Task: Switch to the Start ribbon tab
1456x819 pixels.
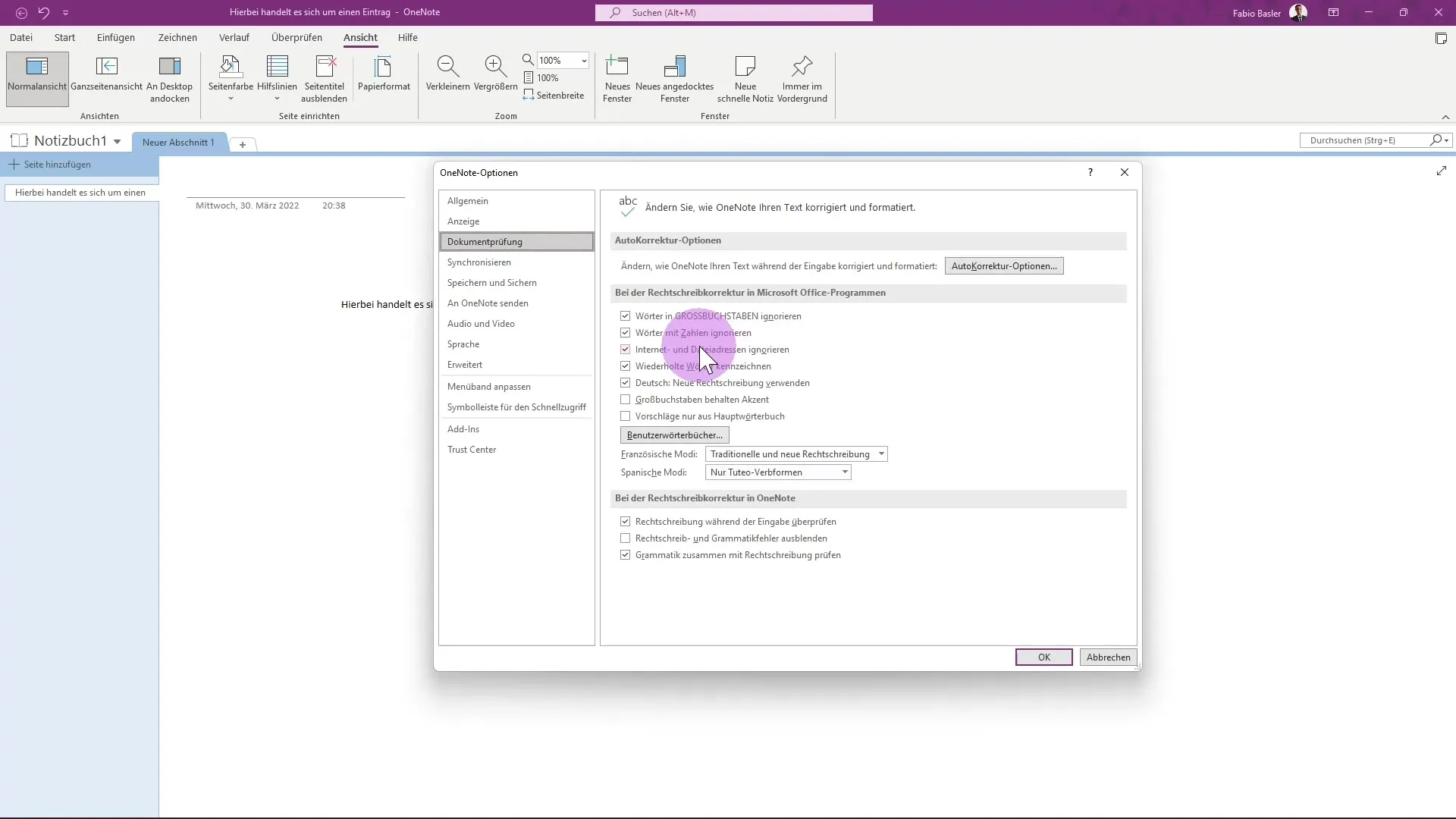Action: (64, 37)
